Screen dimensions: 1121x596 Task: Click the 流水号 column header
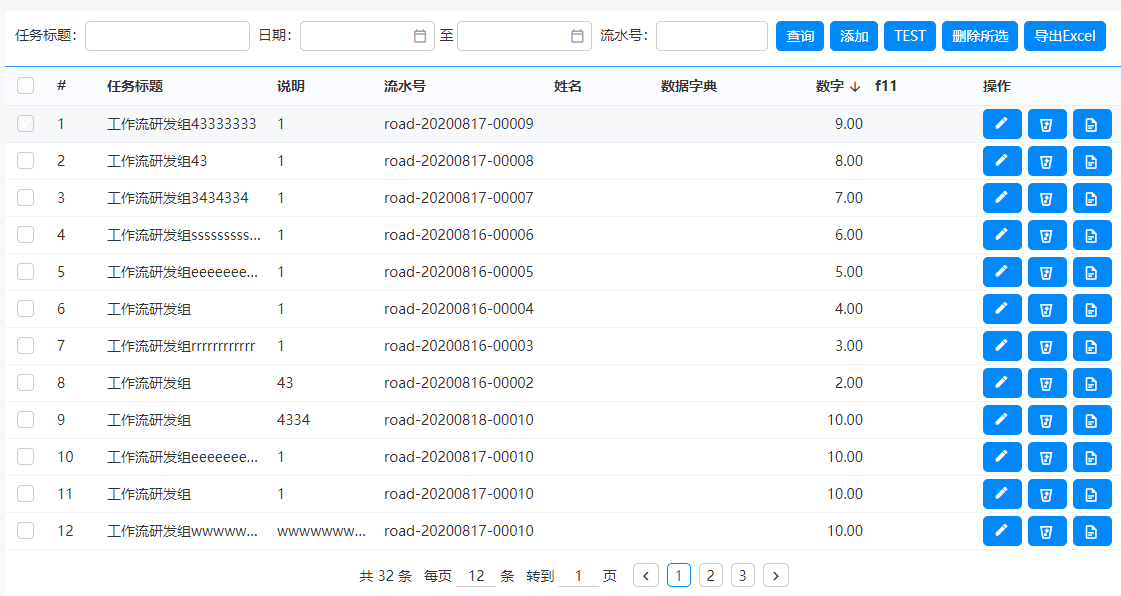[405, 86]
